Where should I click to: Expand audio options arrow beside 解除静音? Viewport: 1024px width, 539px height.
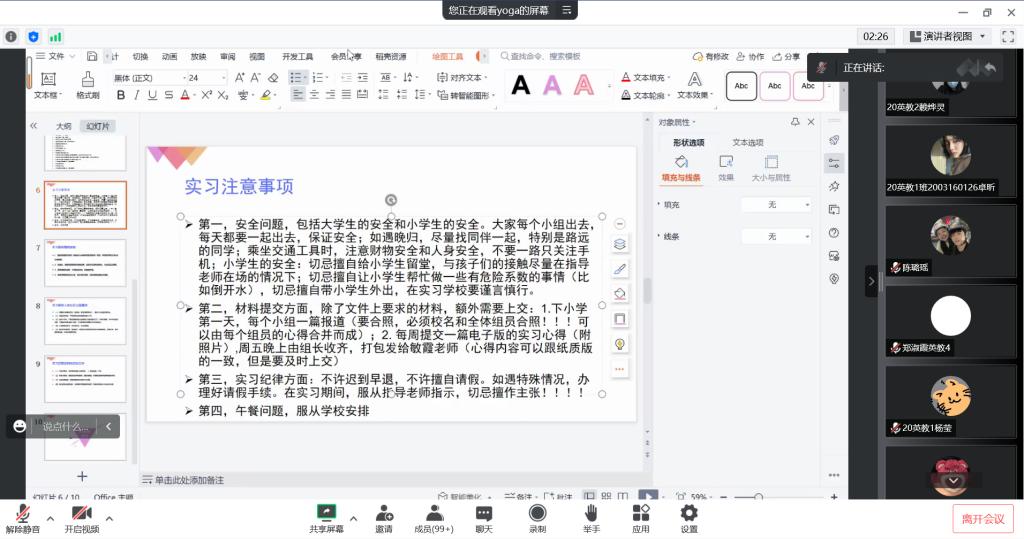tap(50, 518)
